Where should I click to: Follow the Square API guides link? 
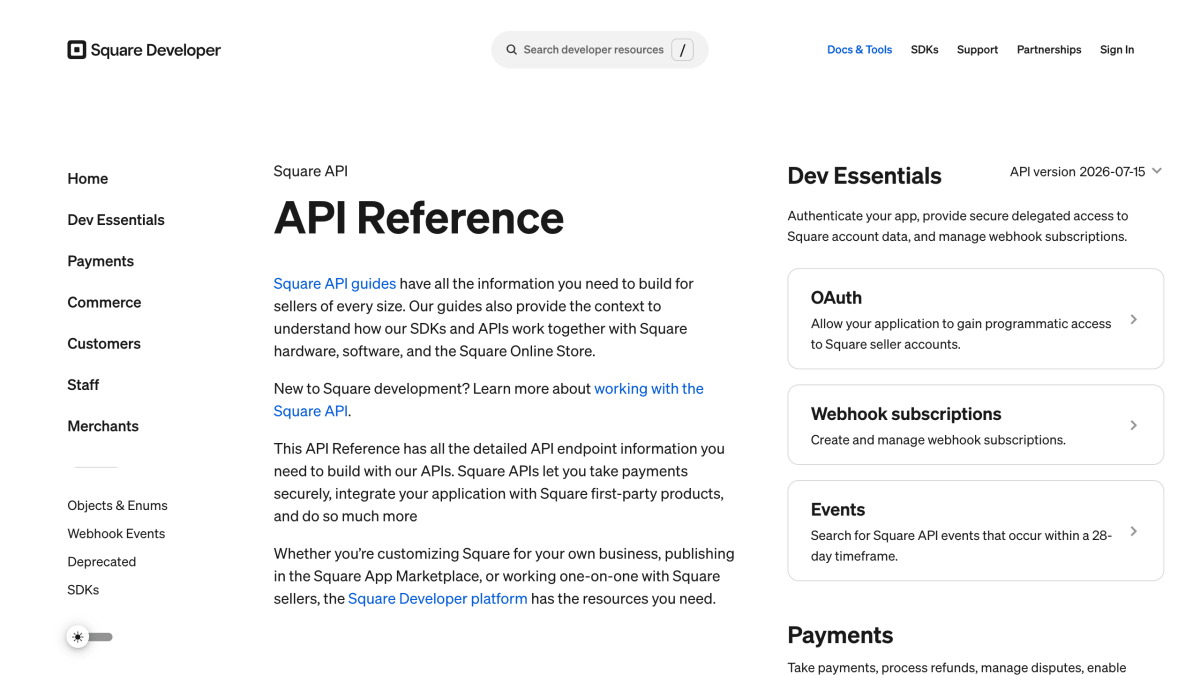[x=335, y=284]
